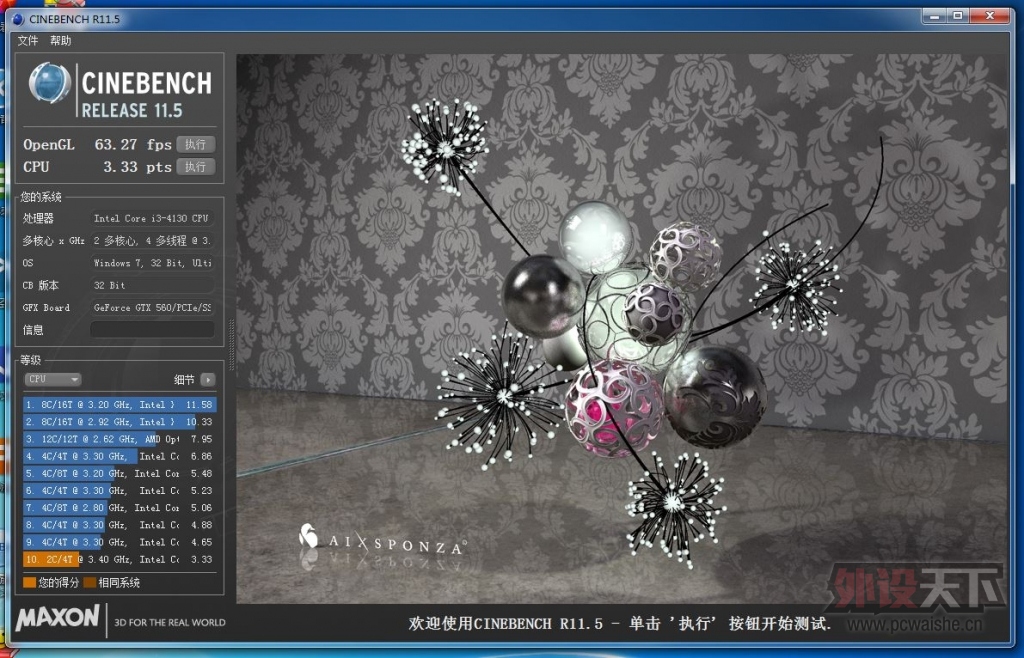Select ranking row 6 scoring 5.23
Screen dimensions: 1024x658
[120, 490]
